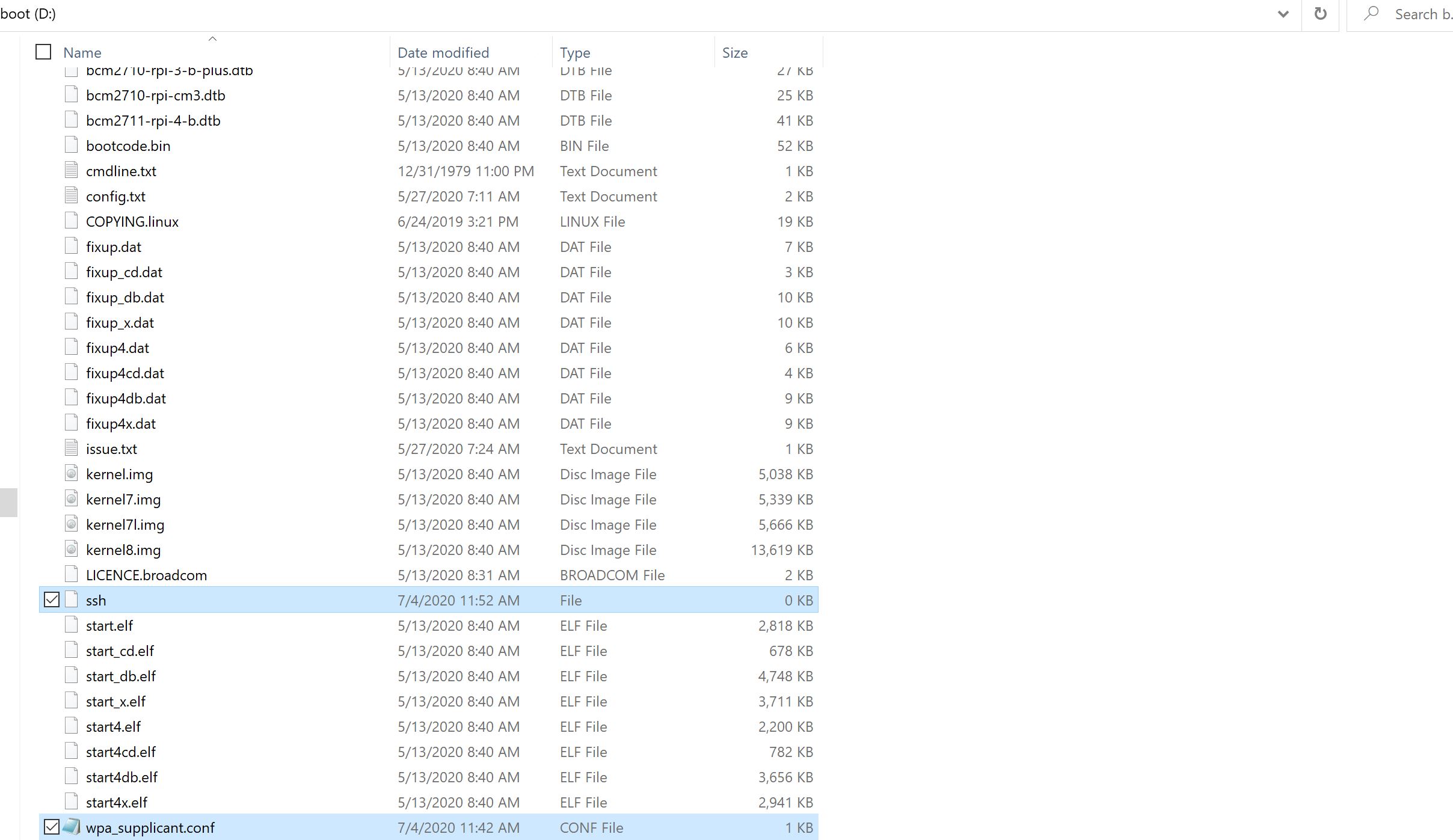Click the disc image icon of kernel7.img
The height and width of the screenshot is (840, 1453).
71,498
